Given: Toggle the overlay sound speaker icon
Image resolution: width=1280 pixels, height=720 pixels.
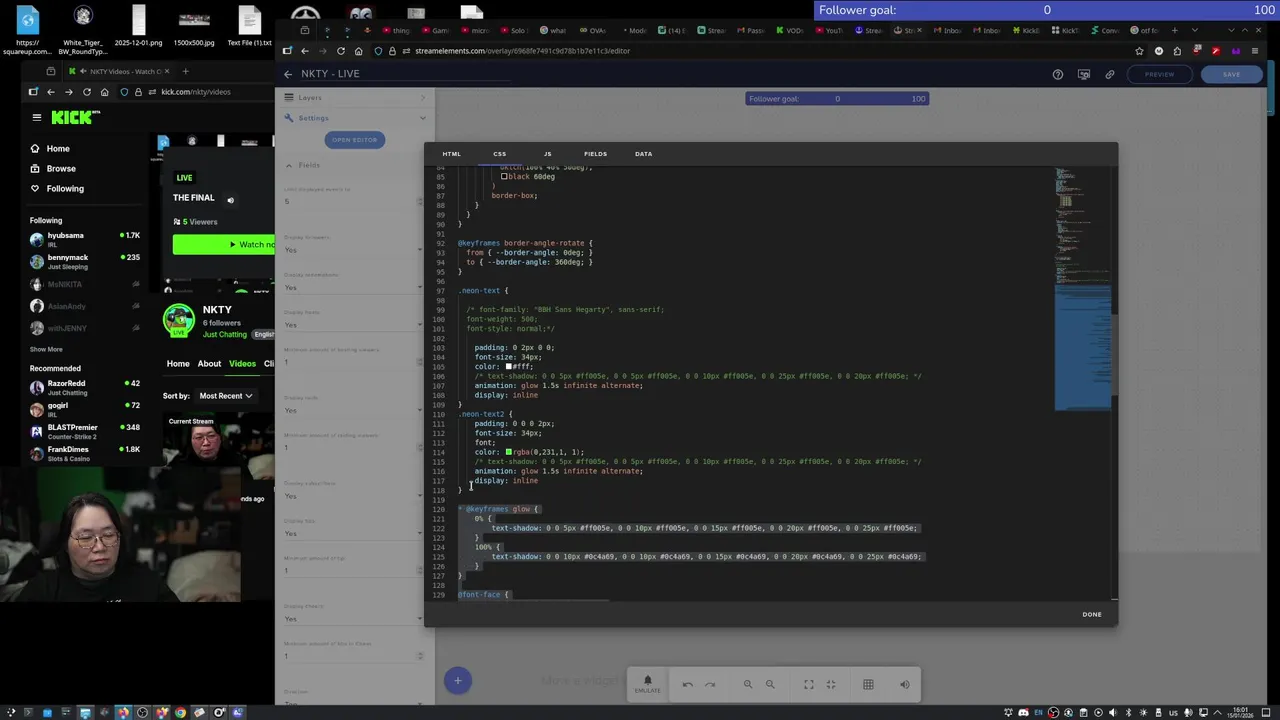Looking at the screenshot, I should tap(904, 684).
